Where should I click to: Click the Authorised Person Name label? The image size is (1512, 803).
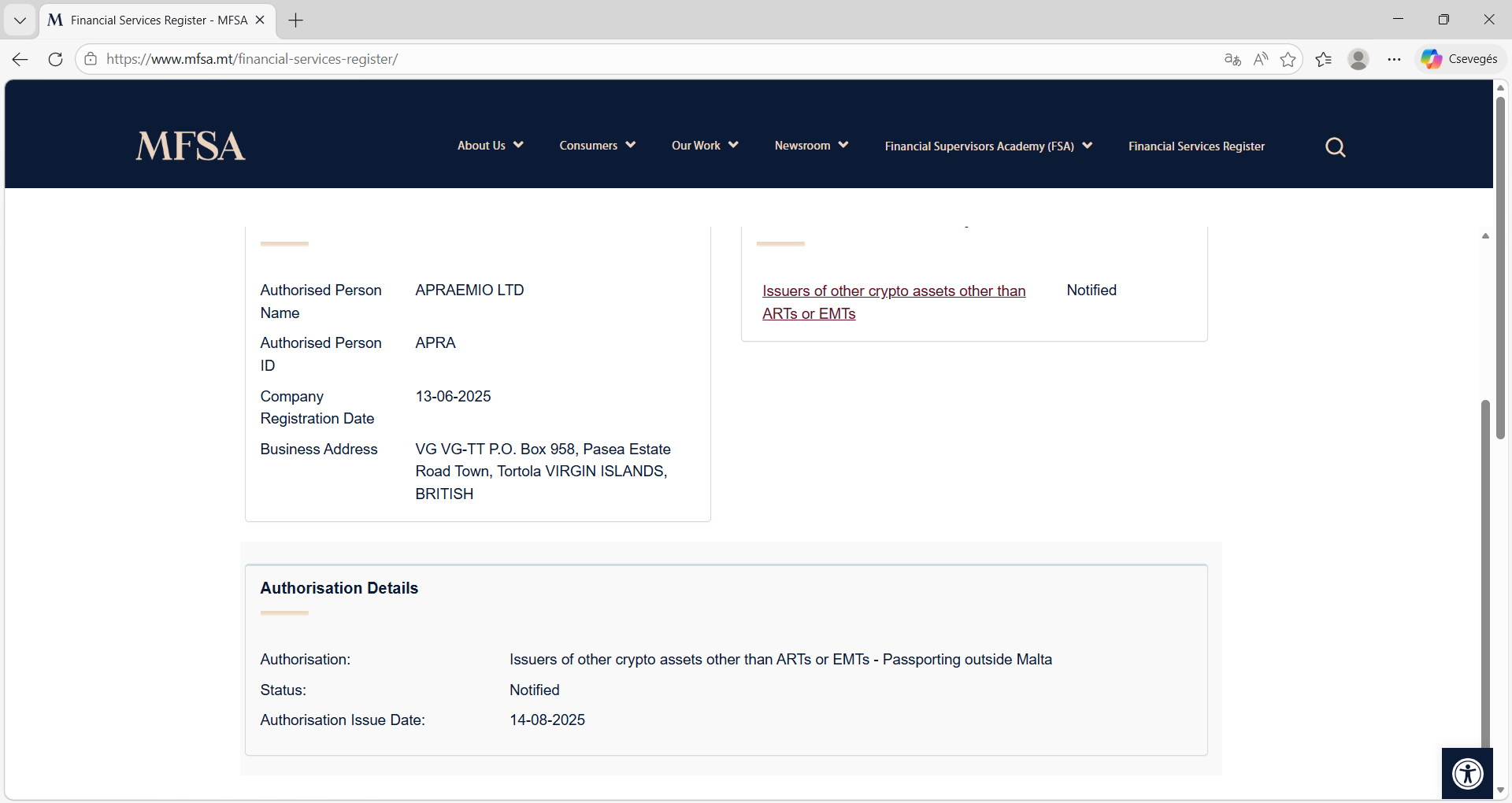tap(321, 302)
